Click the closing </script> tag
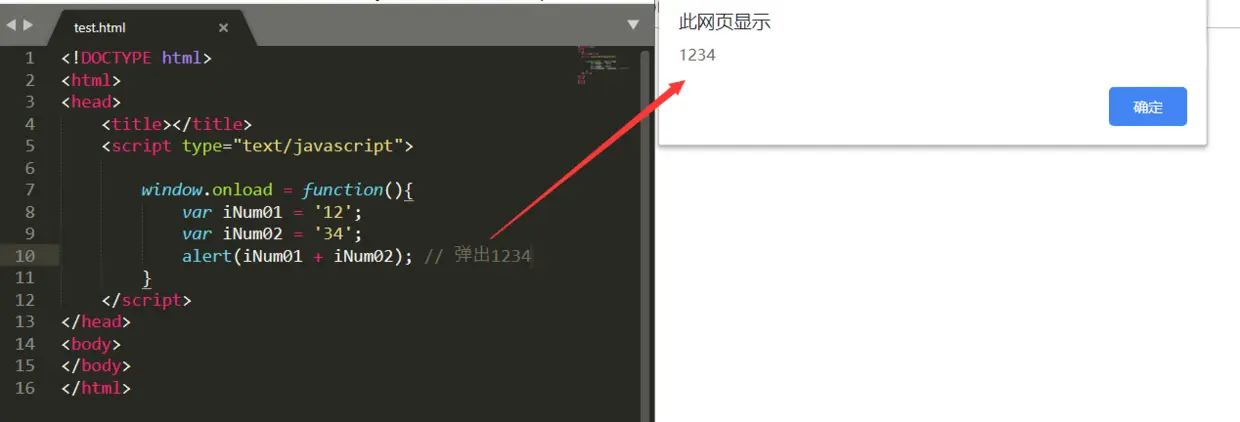 pos(146,300)
